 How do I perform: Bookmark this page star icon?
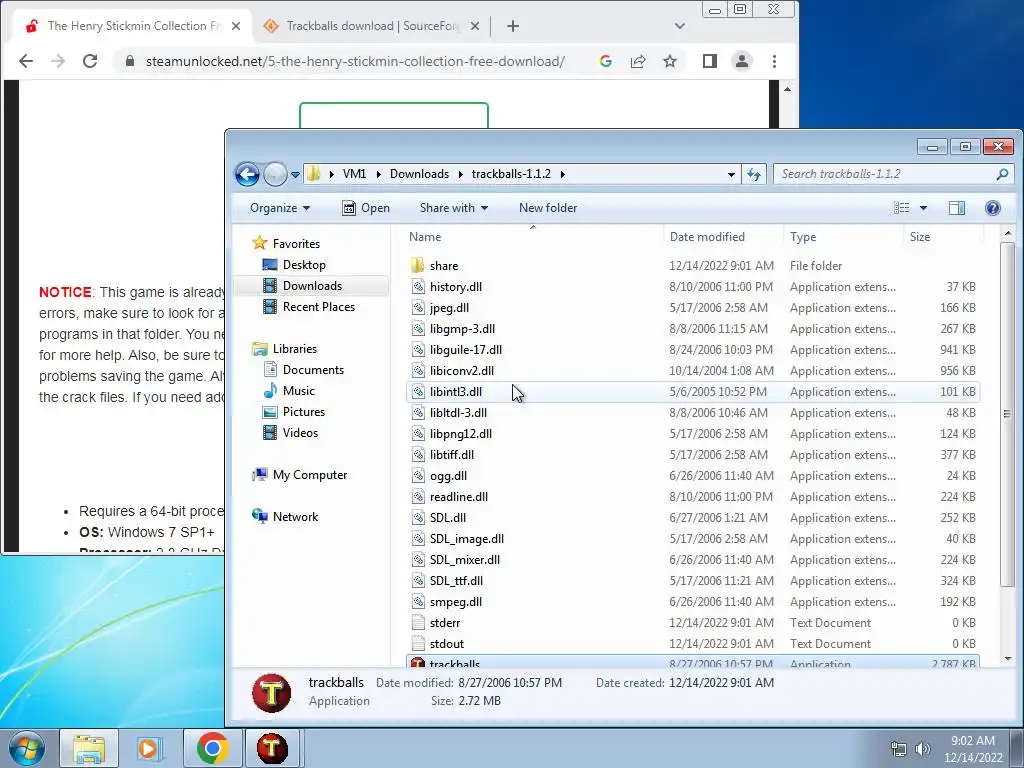(669, 61)
